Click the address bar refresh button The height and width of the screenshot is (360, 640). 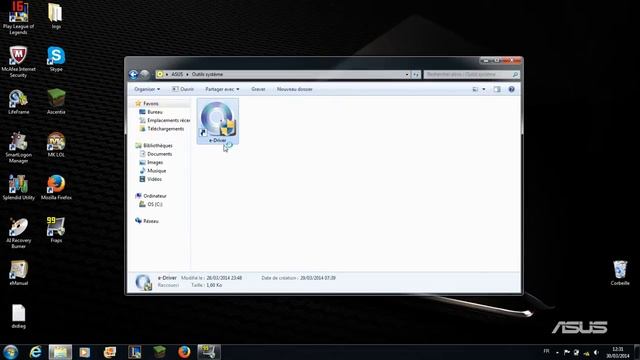coord(416,74)
